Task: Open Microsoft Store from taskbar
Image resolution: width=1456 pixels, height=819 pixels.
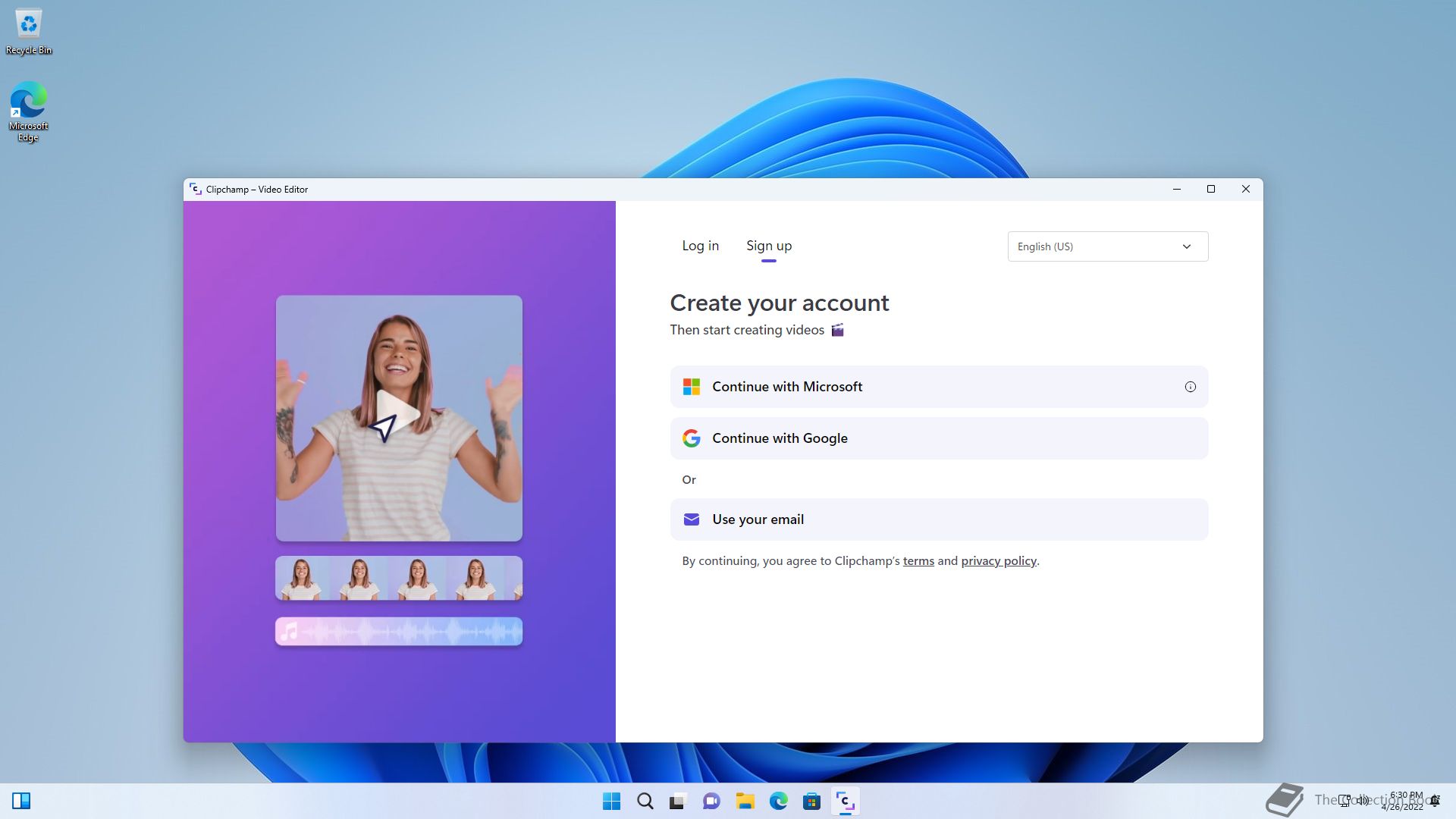Action: [x=811, y=801]
